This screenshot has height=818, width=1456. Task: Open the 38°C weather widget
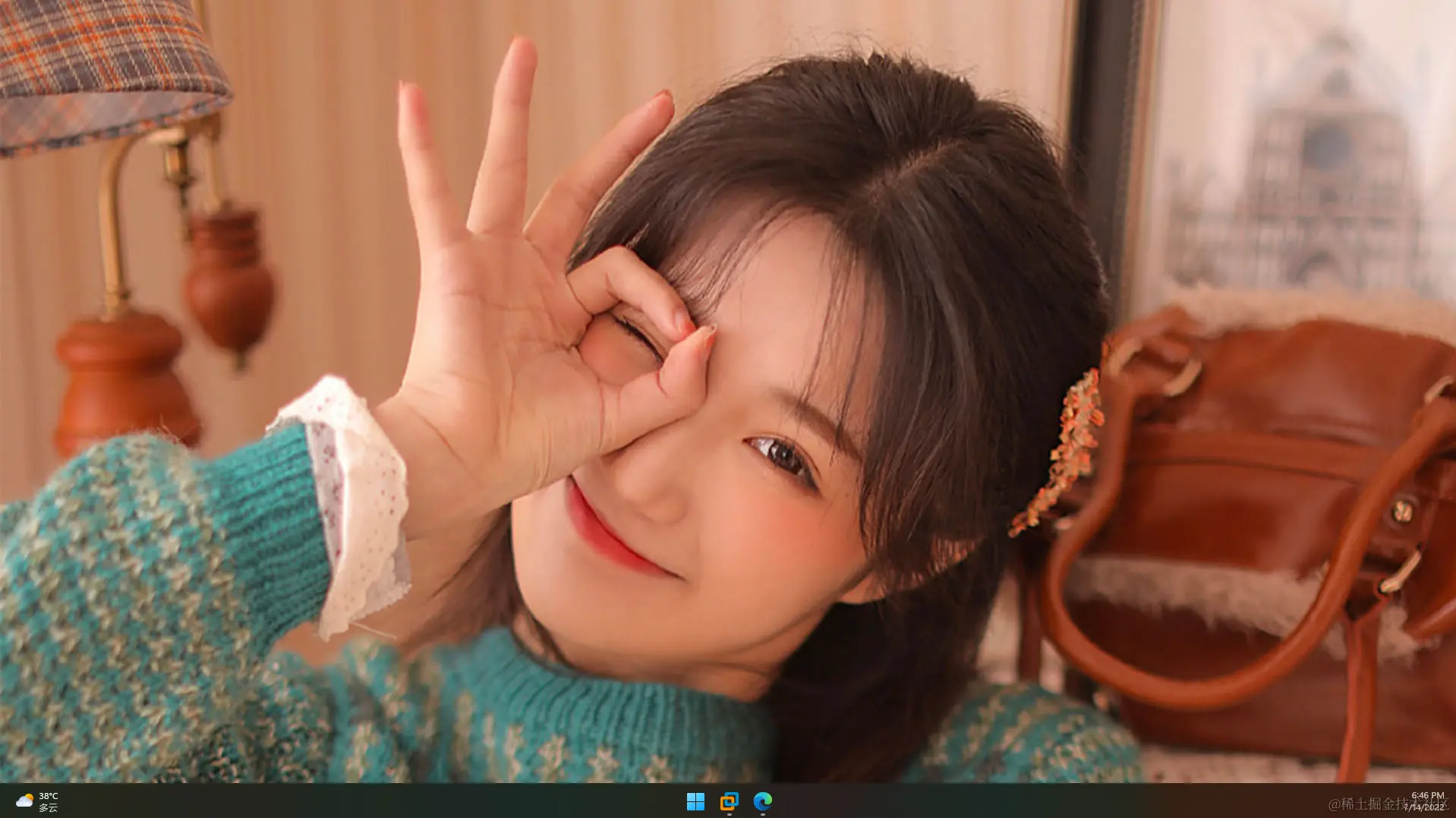[37, 801]
